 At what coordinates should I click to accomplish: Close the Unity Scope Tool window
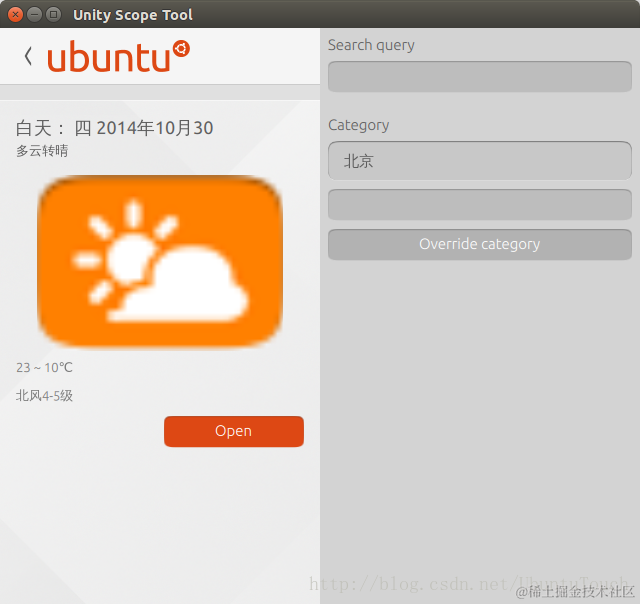pyautogui.click(x=16, y=15)
